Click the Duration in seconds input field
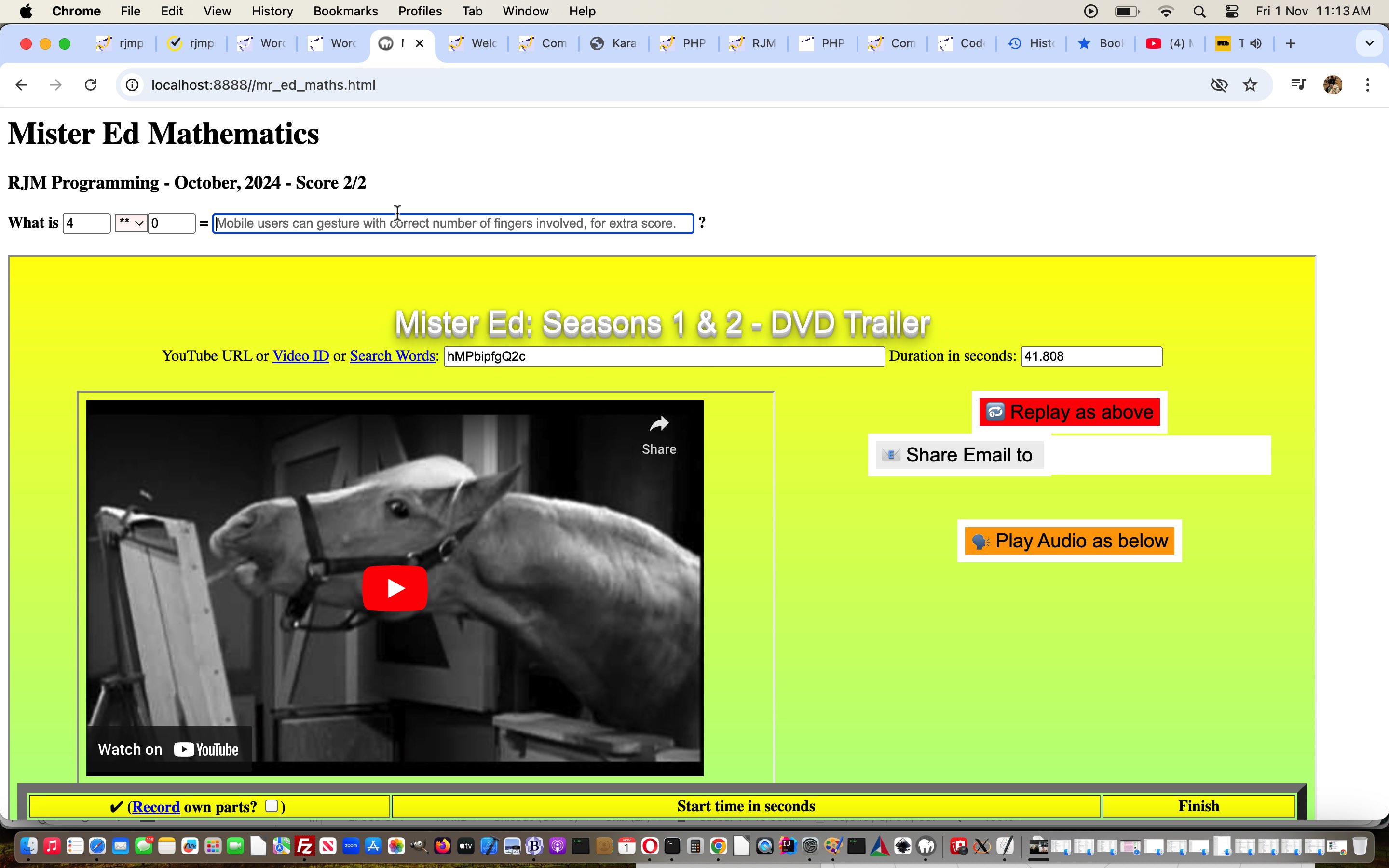The width and height of the screenshot is (1389, 868). coord(1091,356)
